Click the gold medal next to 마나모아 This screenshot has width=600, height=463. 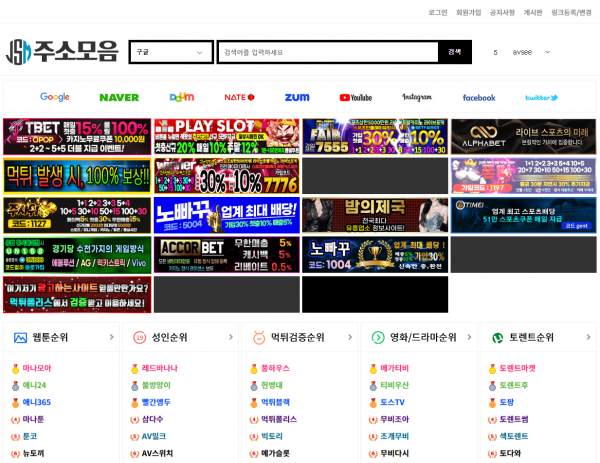pos(15,368)
